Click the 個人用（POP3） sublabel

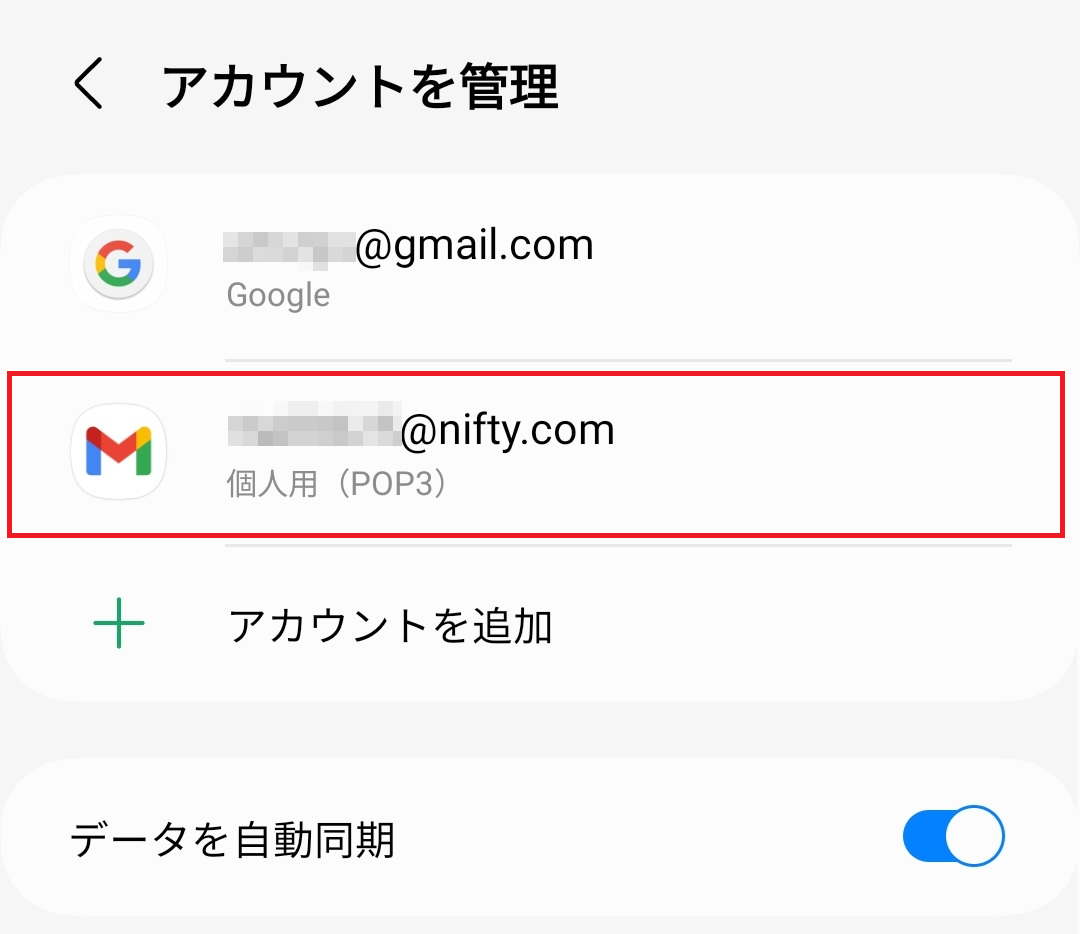[337, 484]
